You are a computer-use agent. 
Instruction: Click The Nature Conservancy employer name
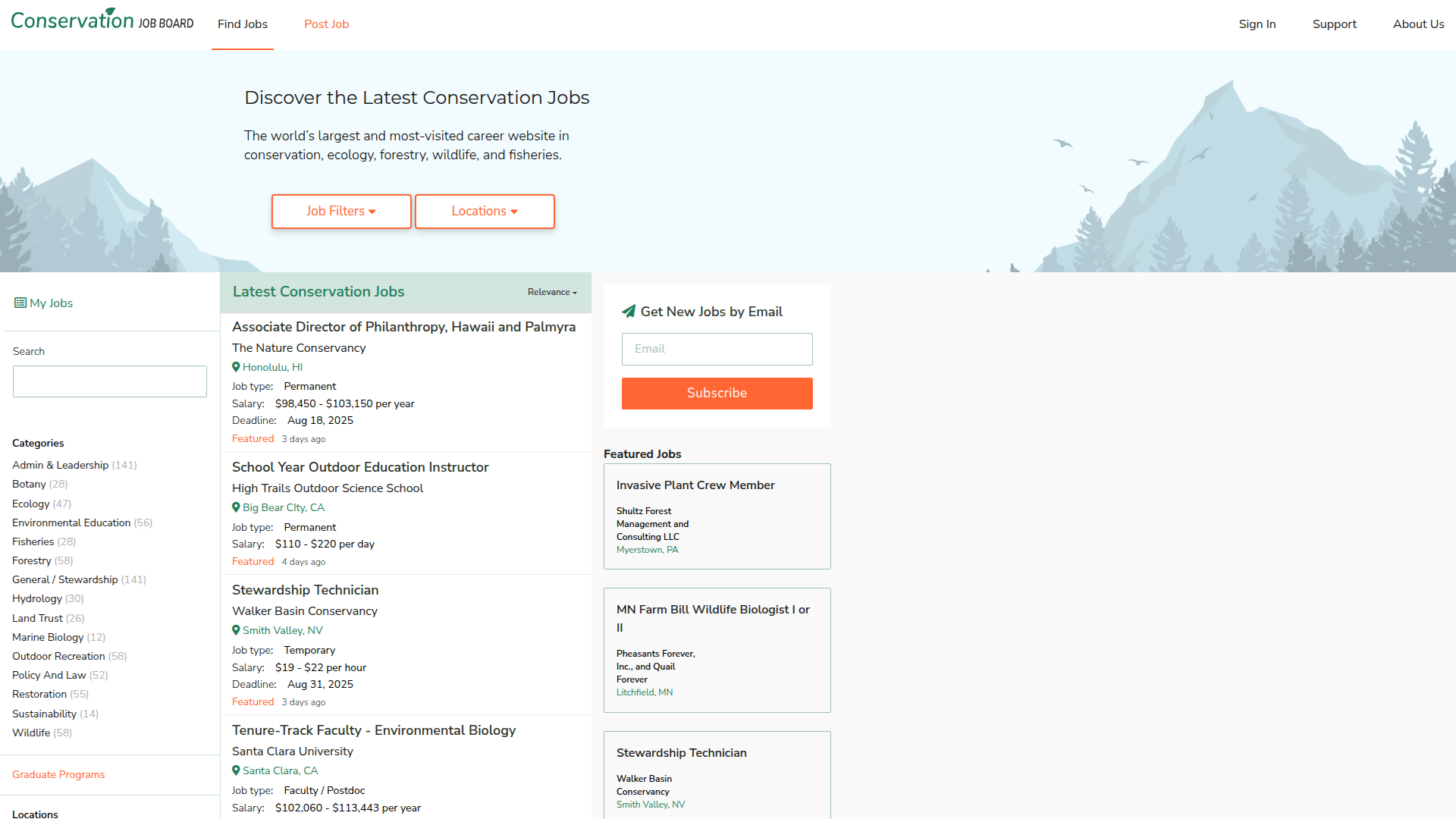299,348
